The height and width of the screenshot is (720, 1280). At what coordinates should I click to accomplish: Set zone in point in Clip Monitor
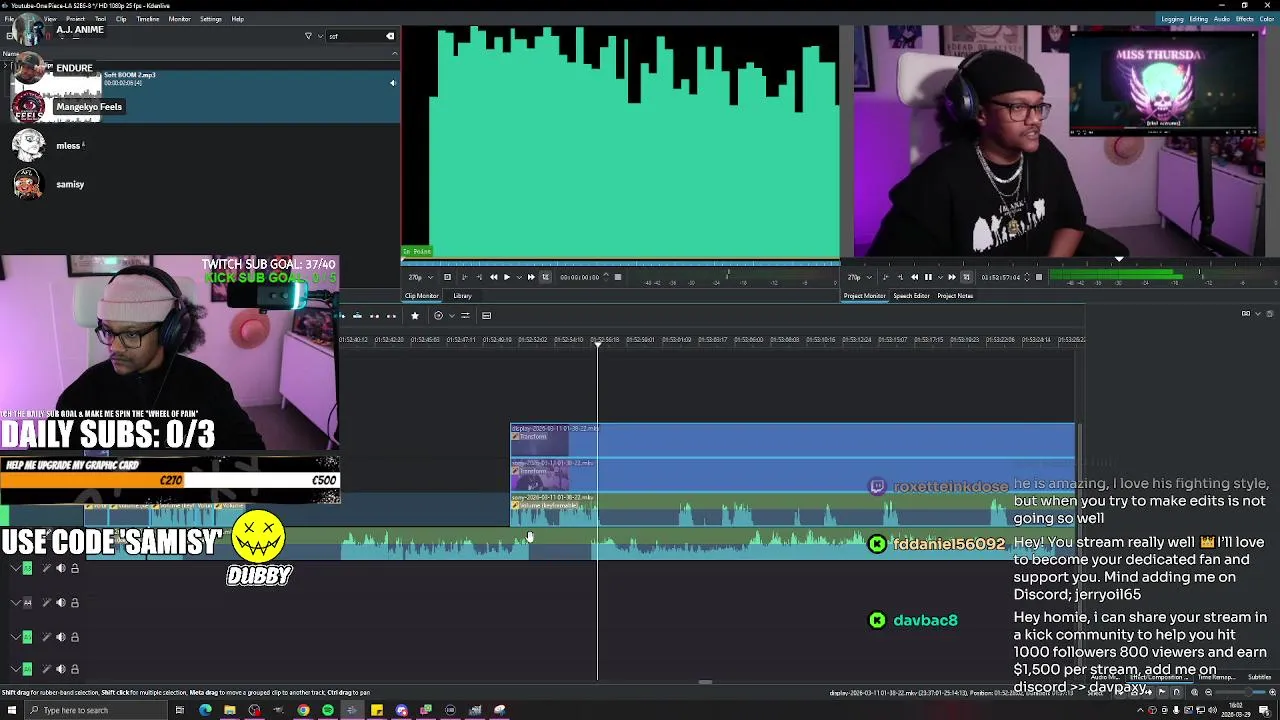(x=465, y=277)
